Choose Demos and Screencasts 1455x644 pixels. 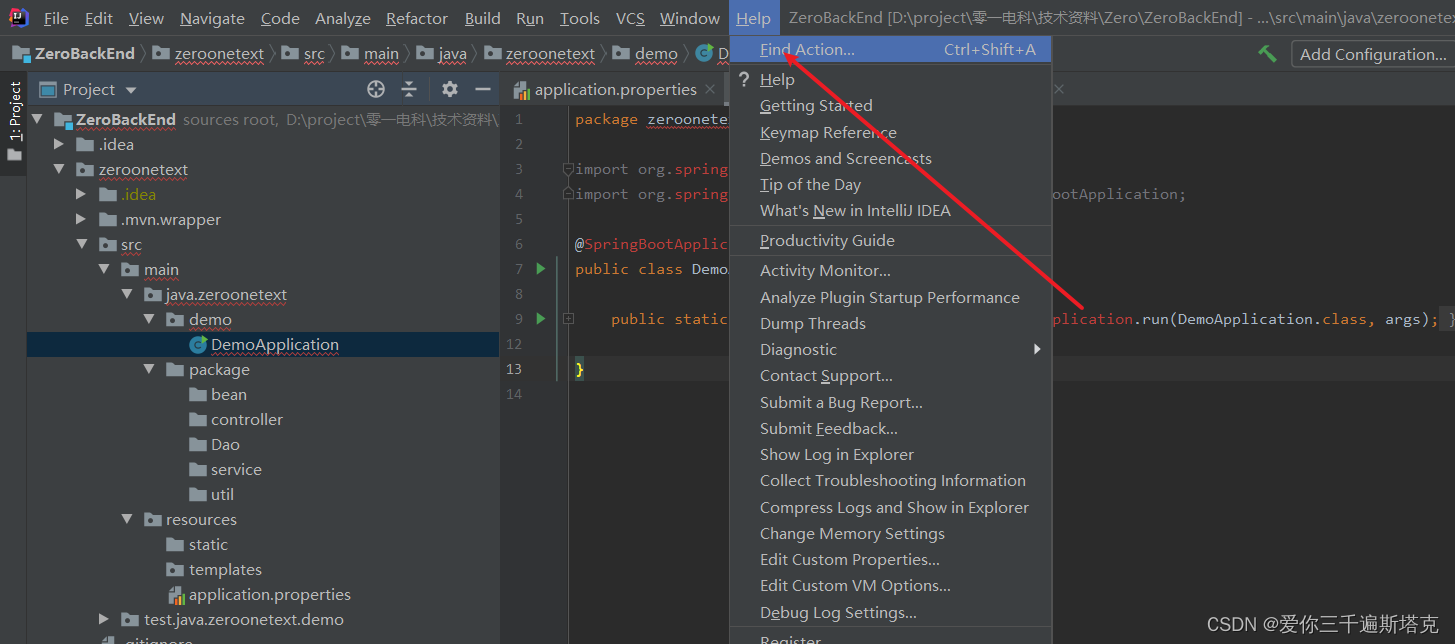(x=890, y=158)
